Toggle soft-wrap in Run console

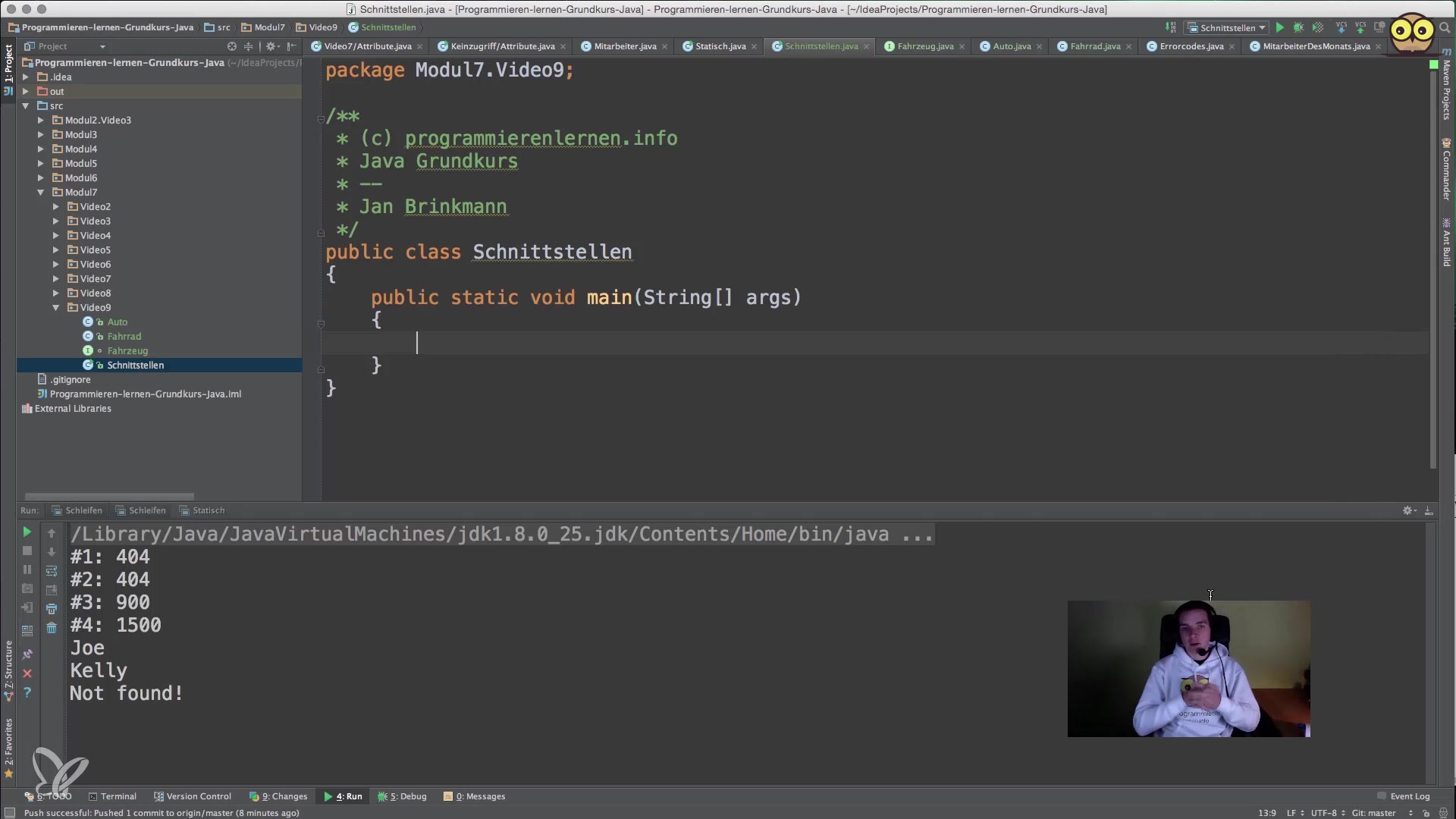coord(52,571)
